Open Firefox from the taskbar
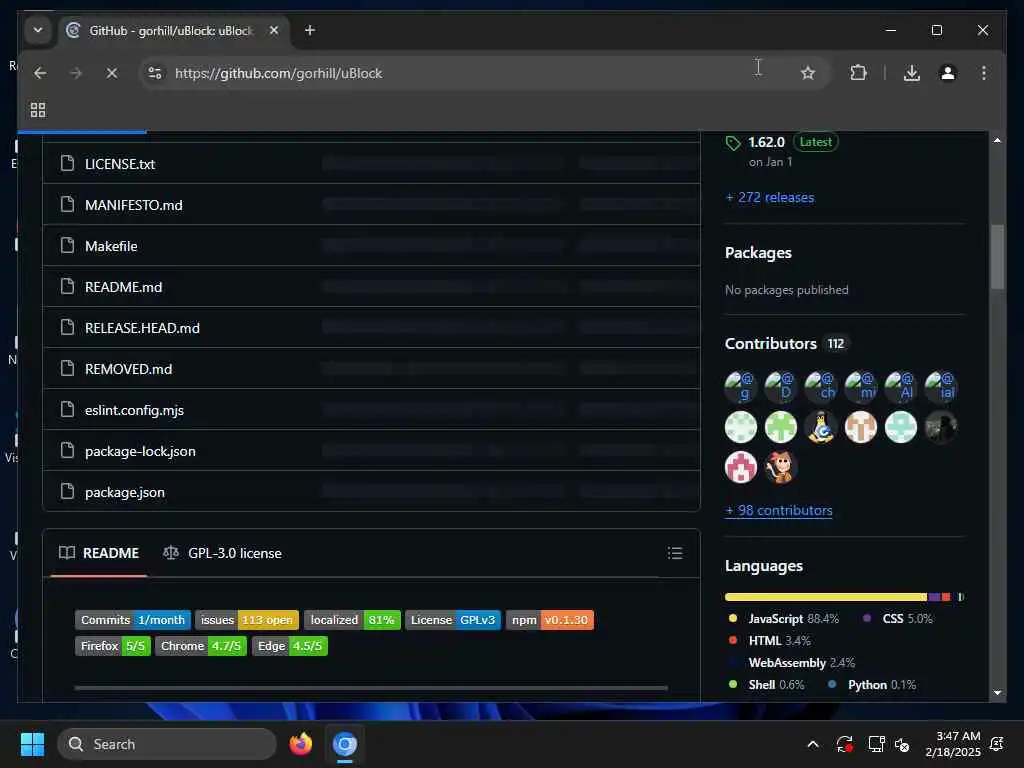1024x768 pixels. (301, 744)
